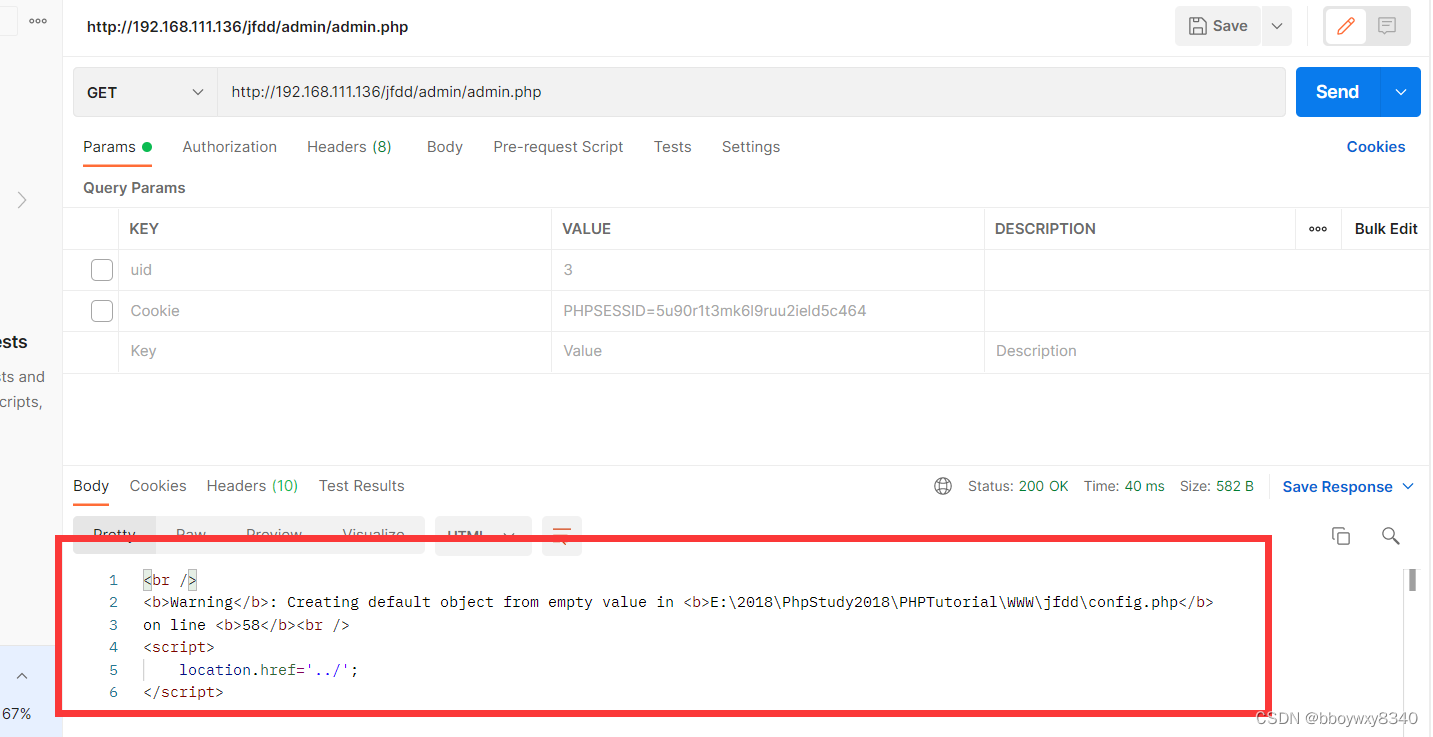Click the Cookies link on the right

pyautogui.click(x=1375, y=147)
